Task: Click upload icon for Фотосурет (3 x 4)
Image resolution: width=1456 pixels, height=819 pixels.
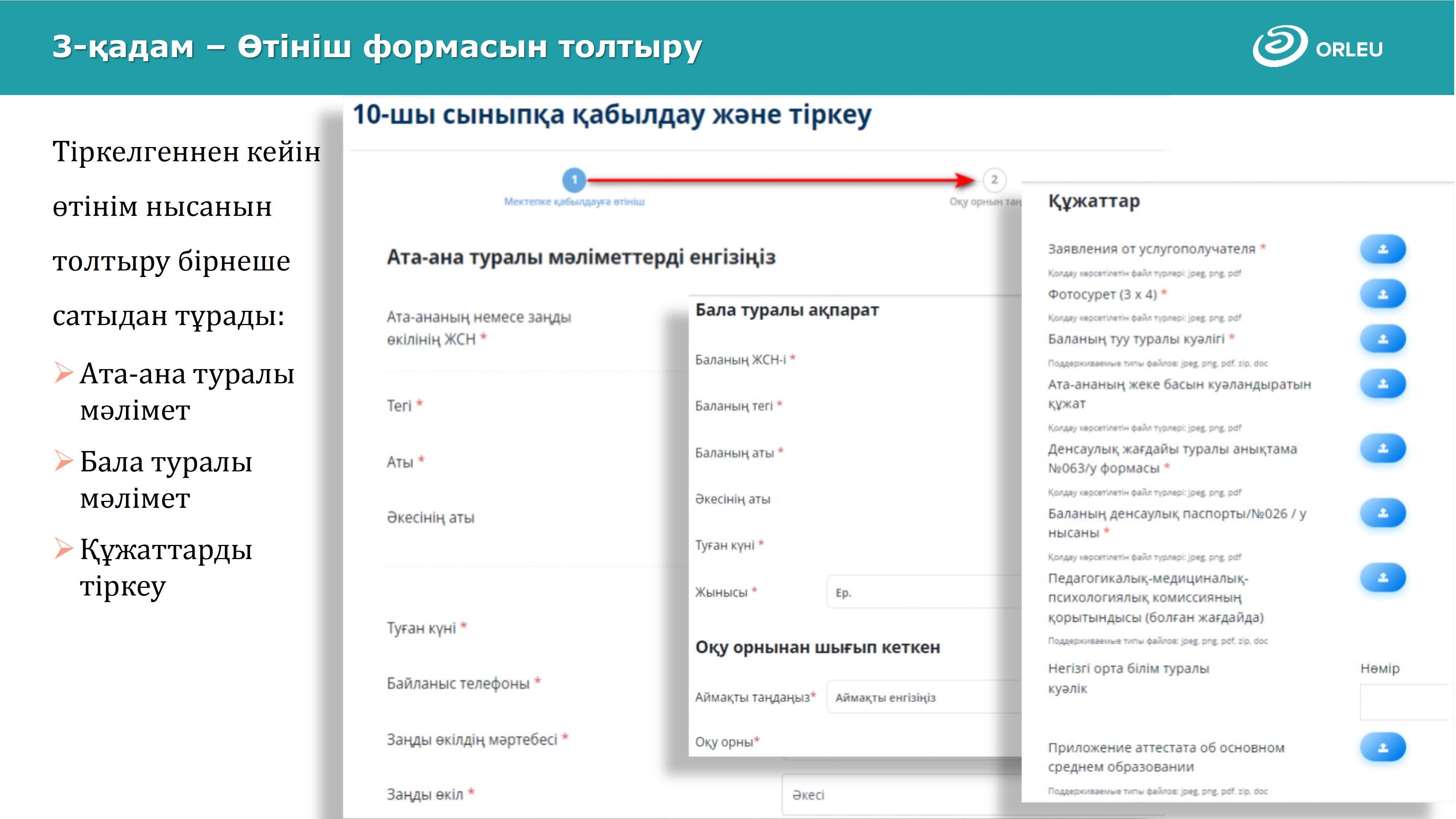Action: tap(1382, 294)
